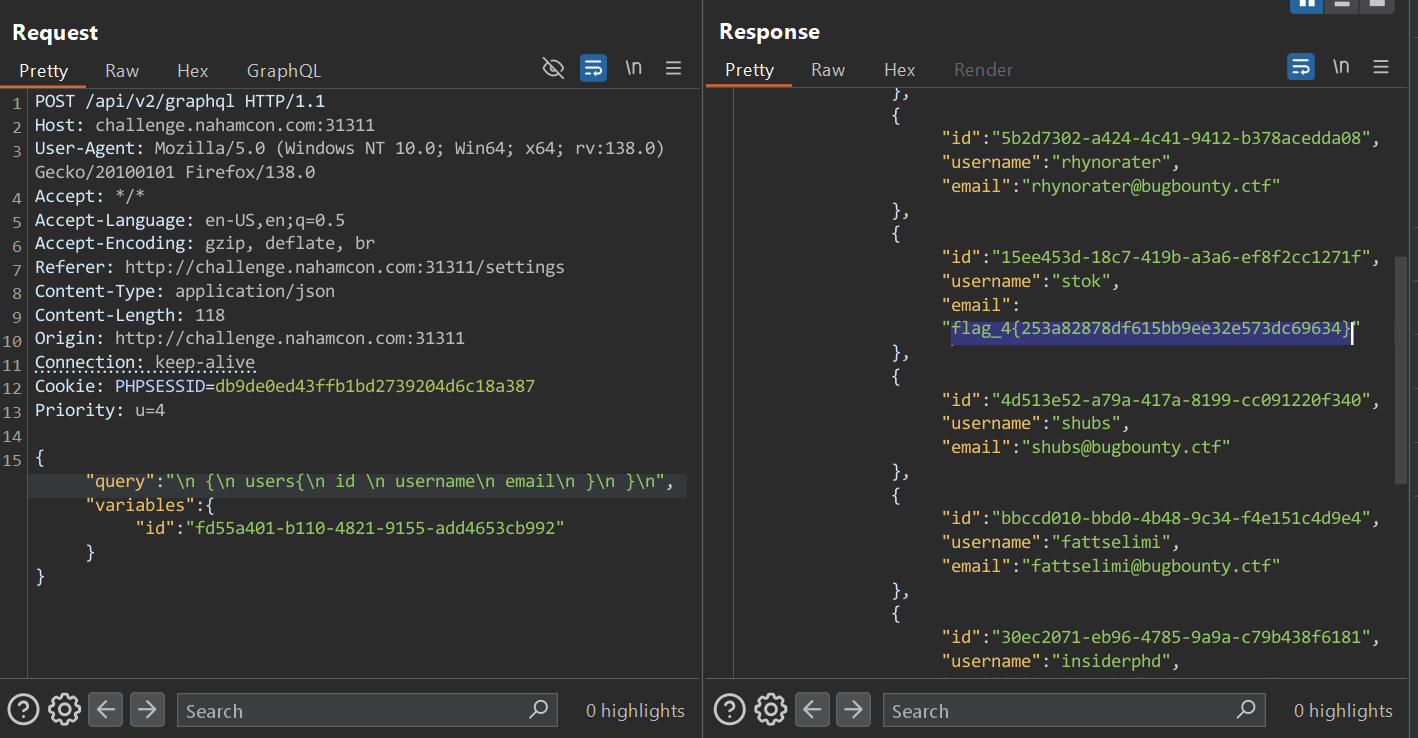The width and height of the screenshot is (1418, 738).
Task: Open help icon below Request editor
Action: [x=23, y=710]
